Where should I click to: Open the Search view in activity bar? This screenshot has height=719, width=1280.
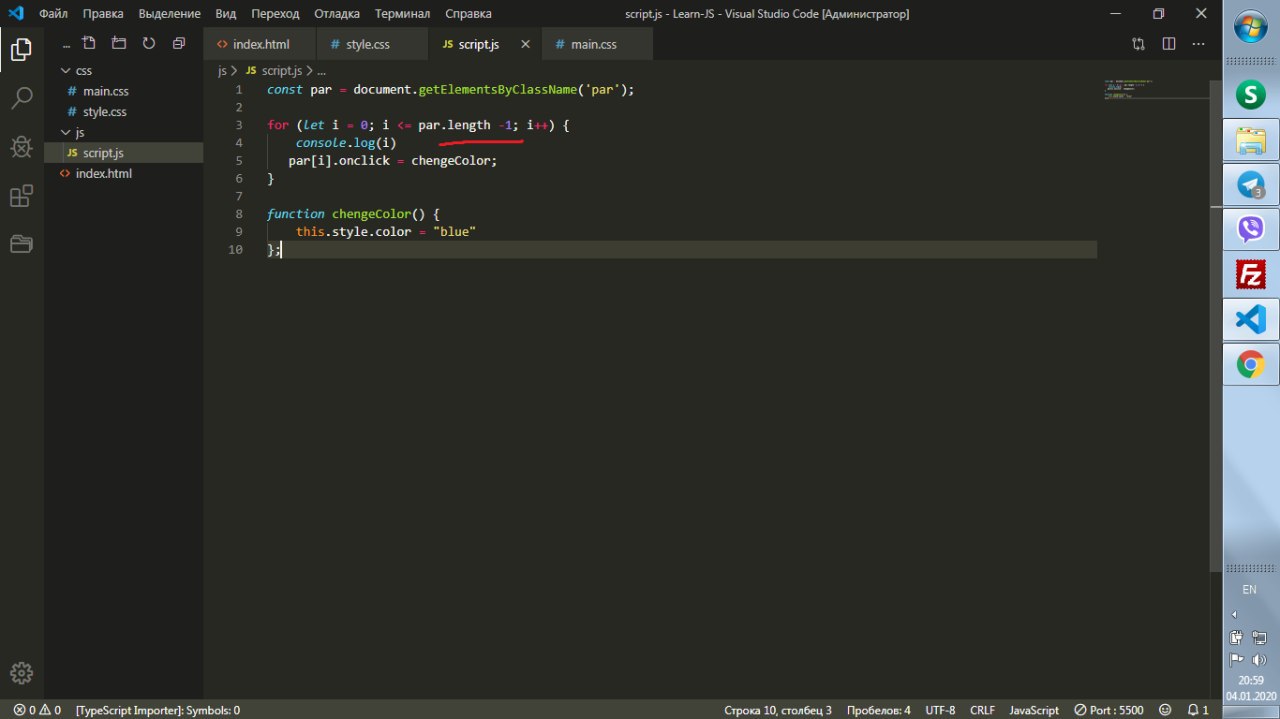click(21, 98)
